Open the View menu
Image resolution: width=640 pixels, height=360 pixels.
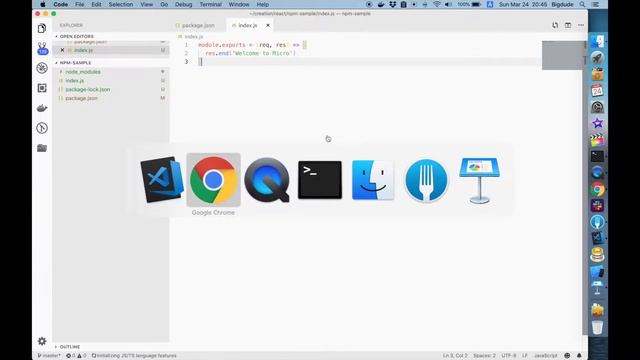pyautogui.click(x=147, y=4)
